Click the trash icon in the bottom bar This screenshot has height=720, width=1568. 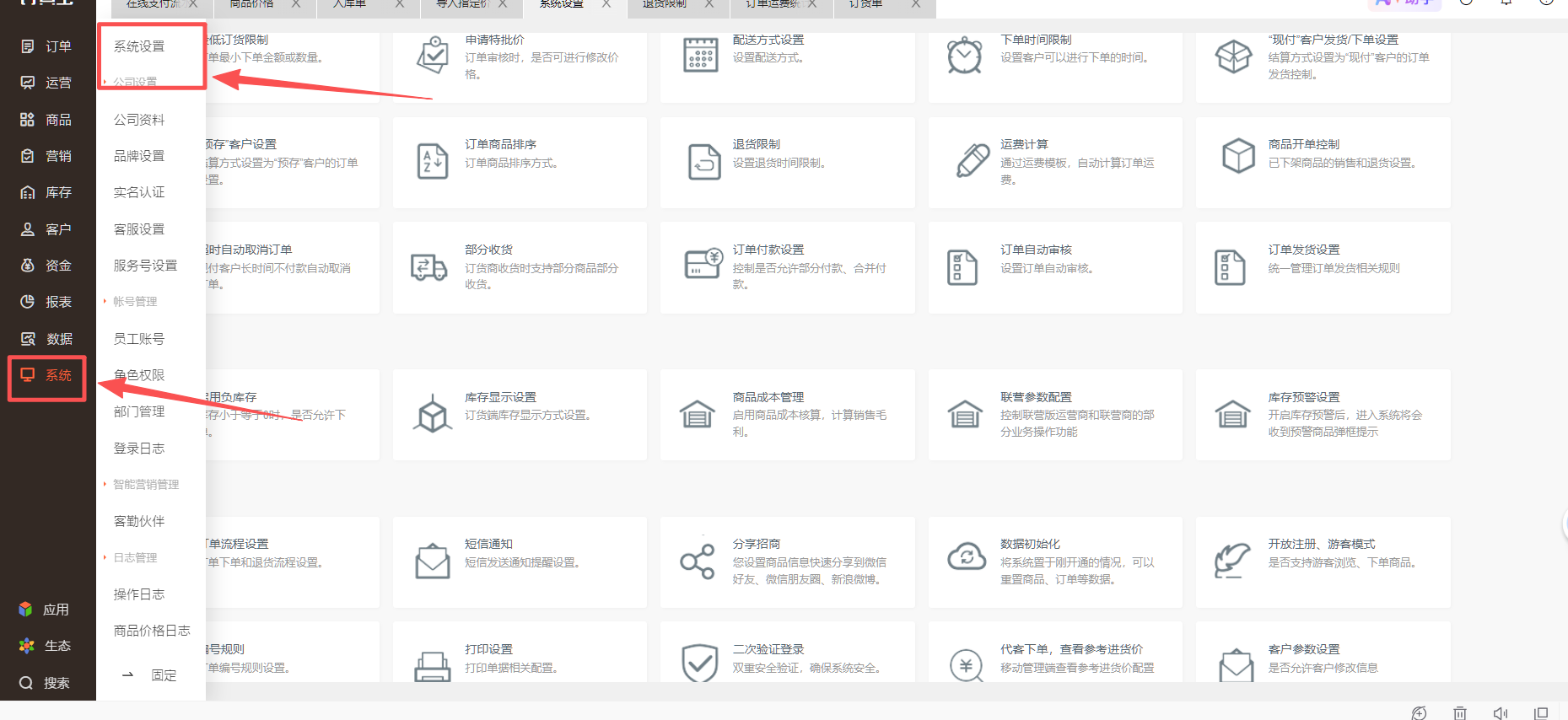point(1460,713)
